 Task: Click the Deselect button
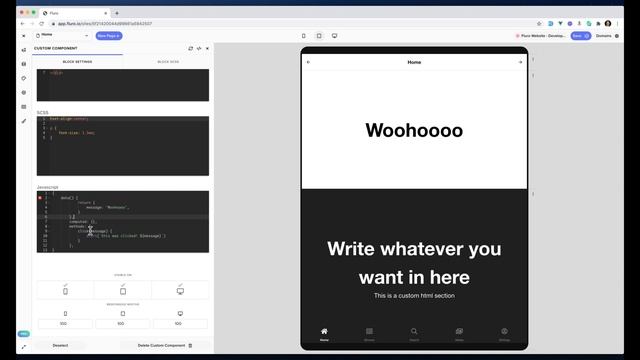point(60,346)
